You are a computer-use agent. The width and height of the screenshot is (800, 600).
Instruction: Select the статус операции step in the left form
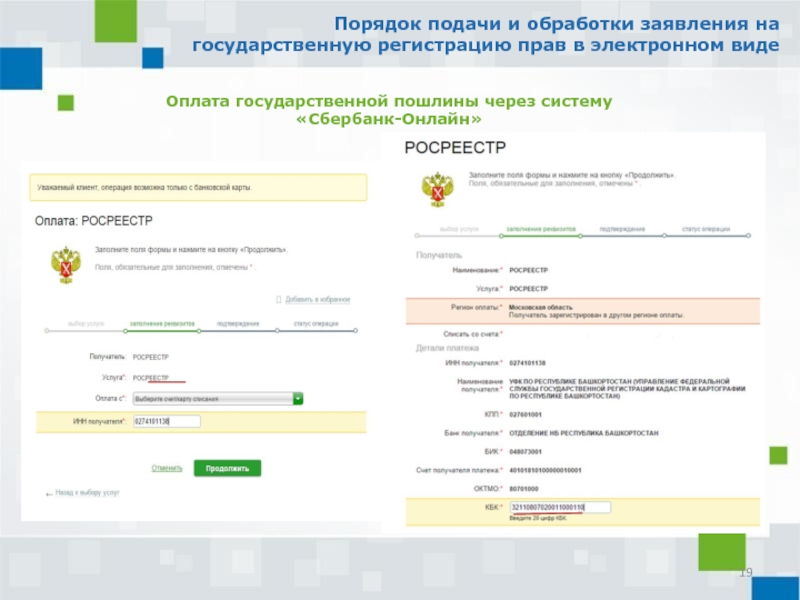[x=316, y=323]
